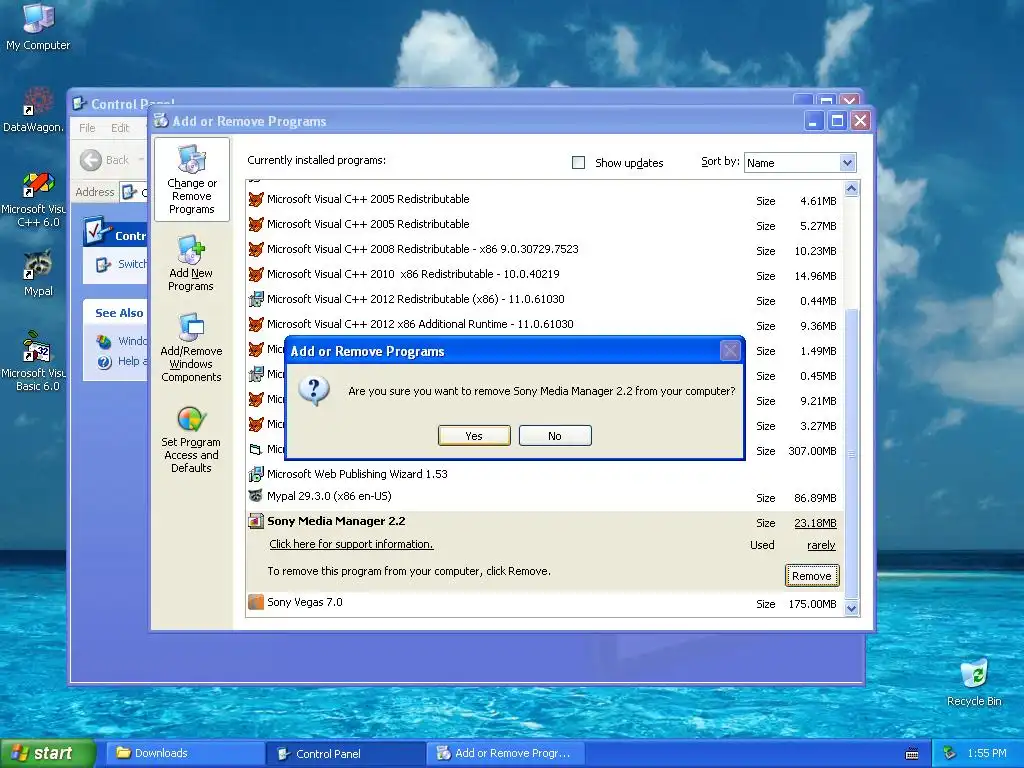
Task: Click Sony Media Manager 2.2 list icon
Action: tap(256, 521)
